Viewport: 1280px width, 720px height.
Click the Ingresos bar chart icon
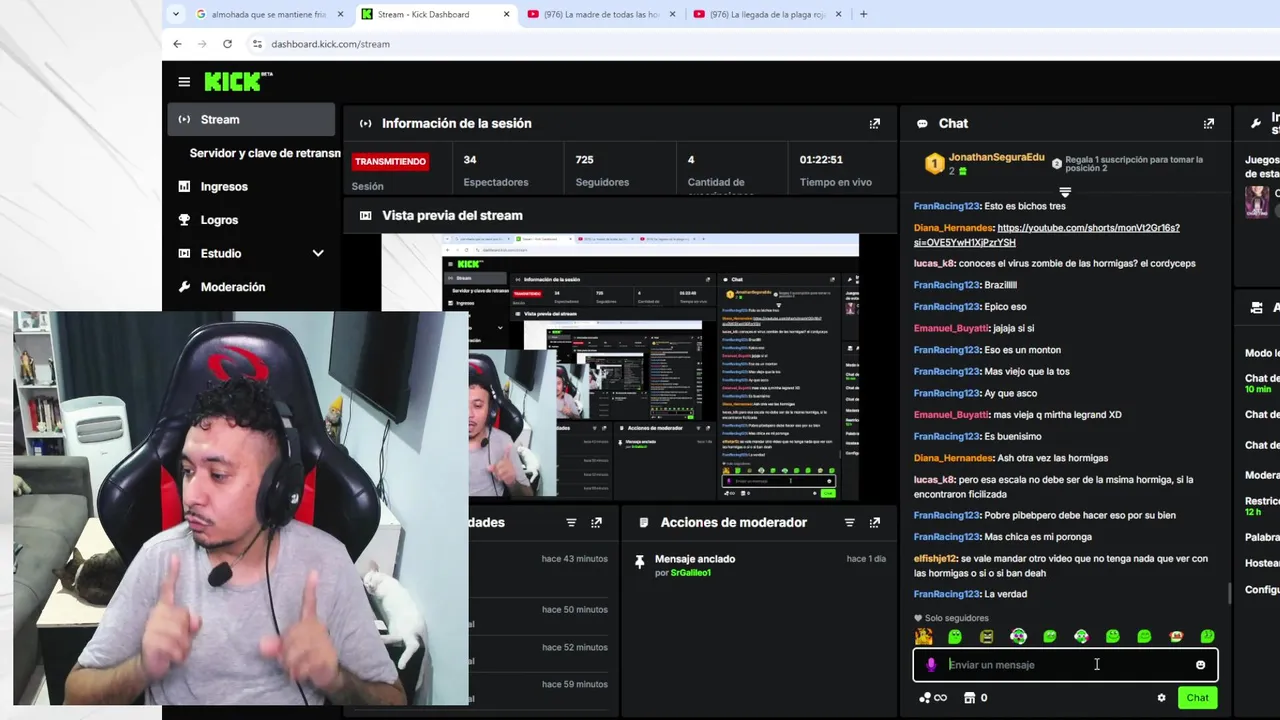(184, 187)
